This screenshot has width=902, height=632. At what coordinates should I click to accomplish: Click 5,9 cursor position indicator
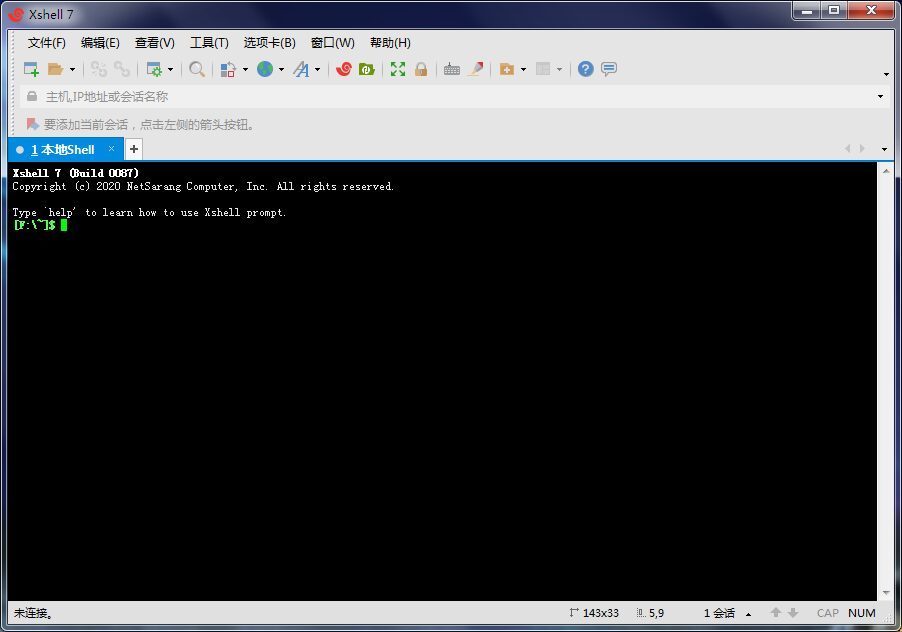pyautogui.click(x=651, y=613)
